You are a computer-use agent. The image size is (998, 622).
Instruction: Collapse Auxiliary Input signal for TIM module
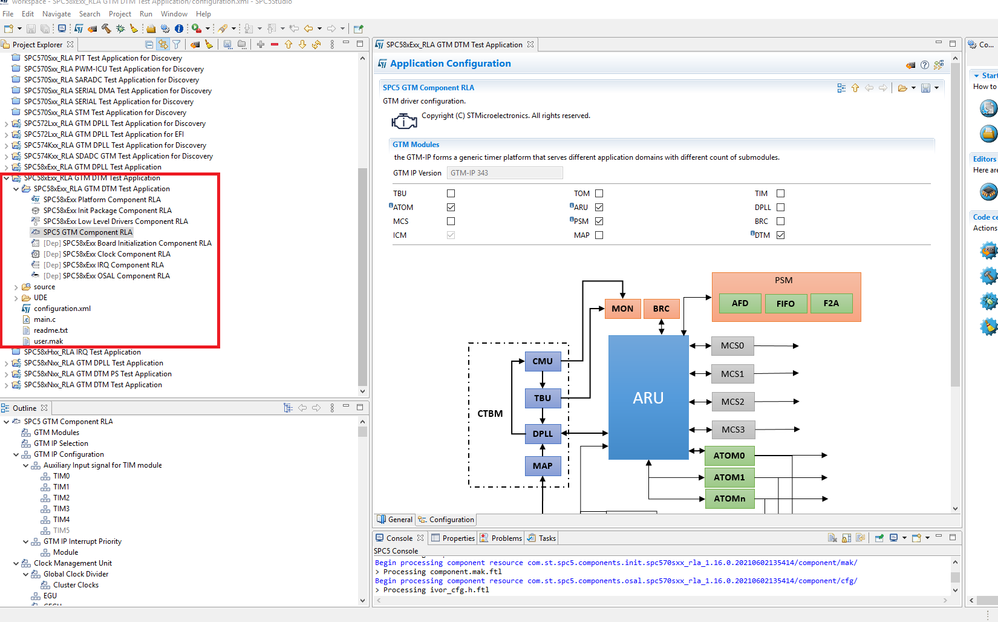[x=26, y=465]
